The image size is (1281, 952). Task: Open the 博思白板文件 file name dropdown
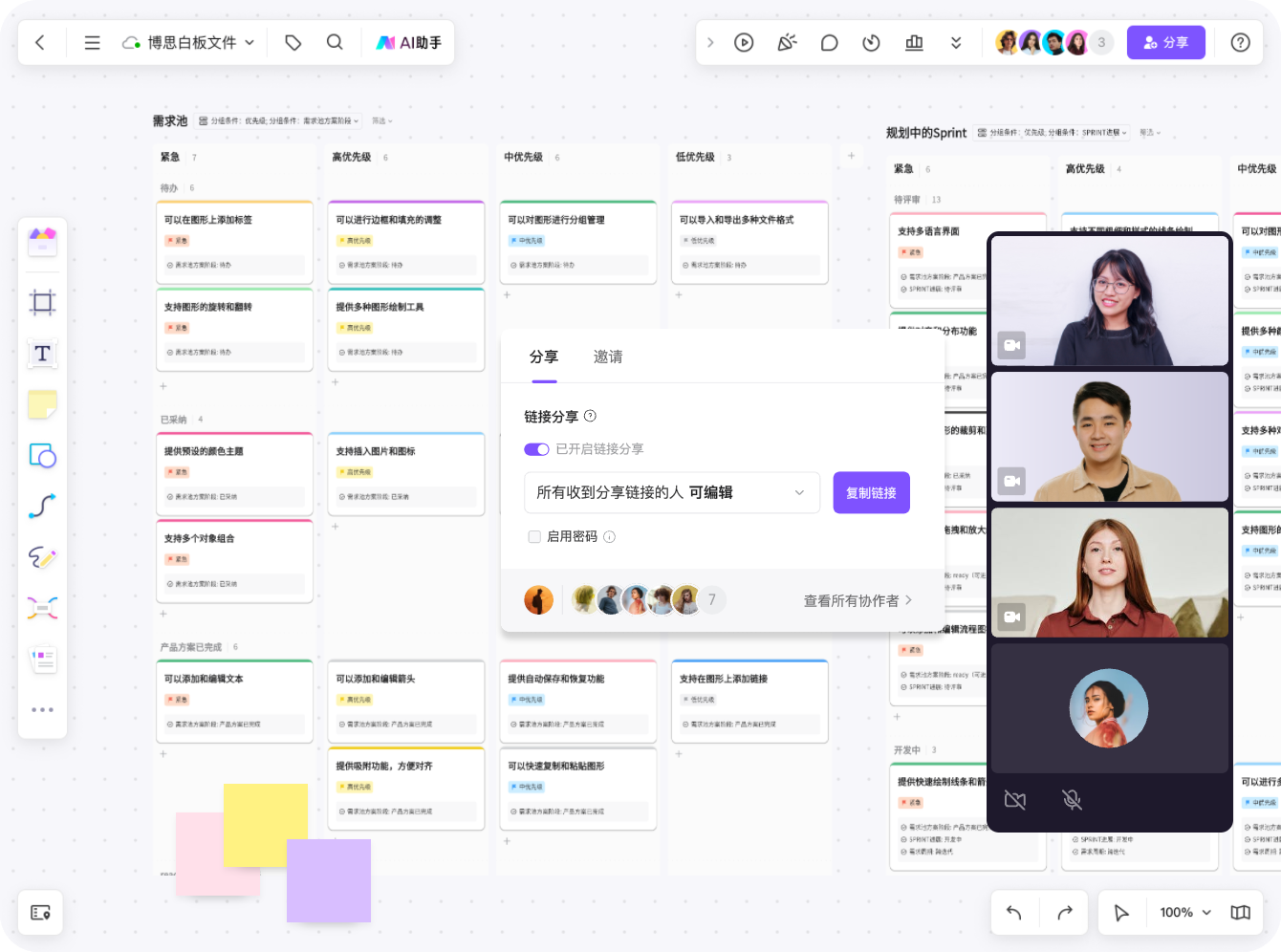point(189,42)
